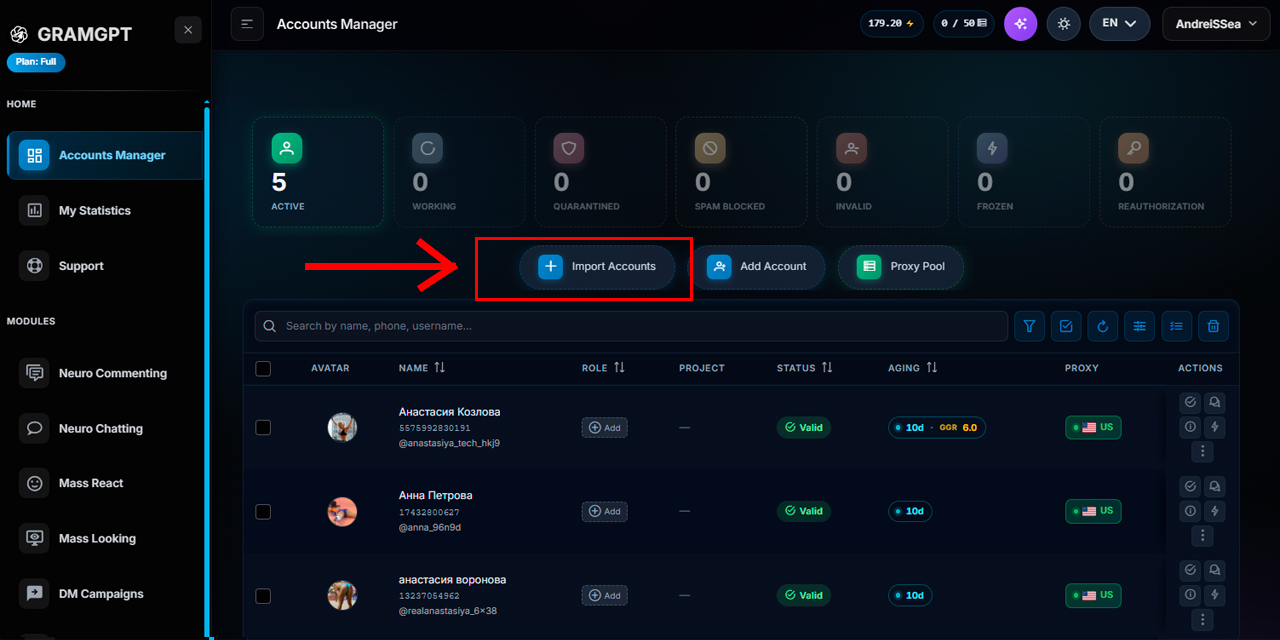Open Анастасия Козлова avatar
Image resolution: width=1280 pixels, height=640 pixels.
tap(342, 427)
